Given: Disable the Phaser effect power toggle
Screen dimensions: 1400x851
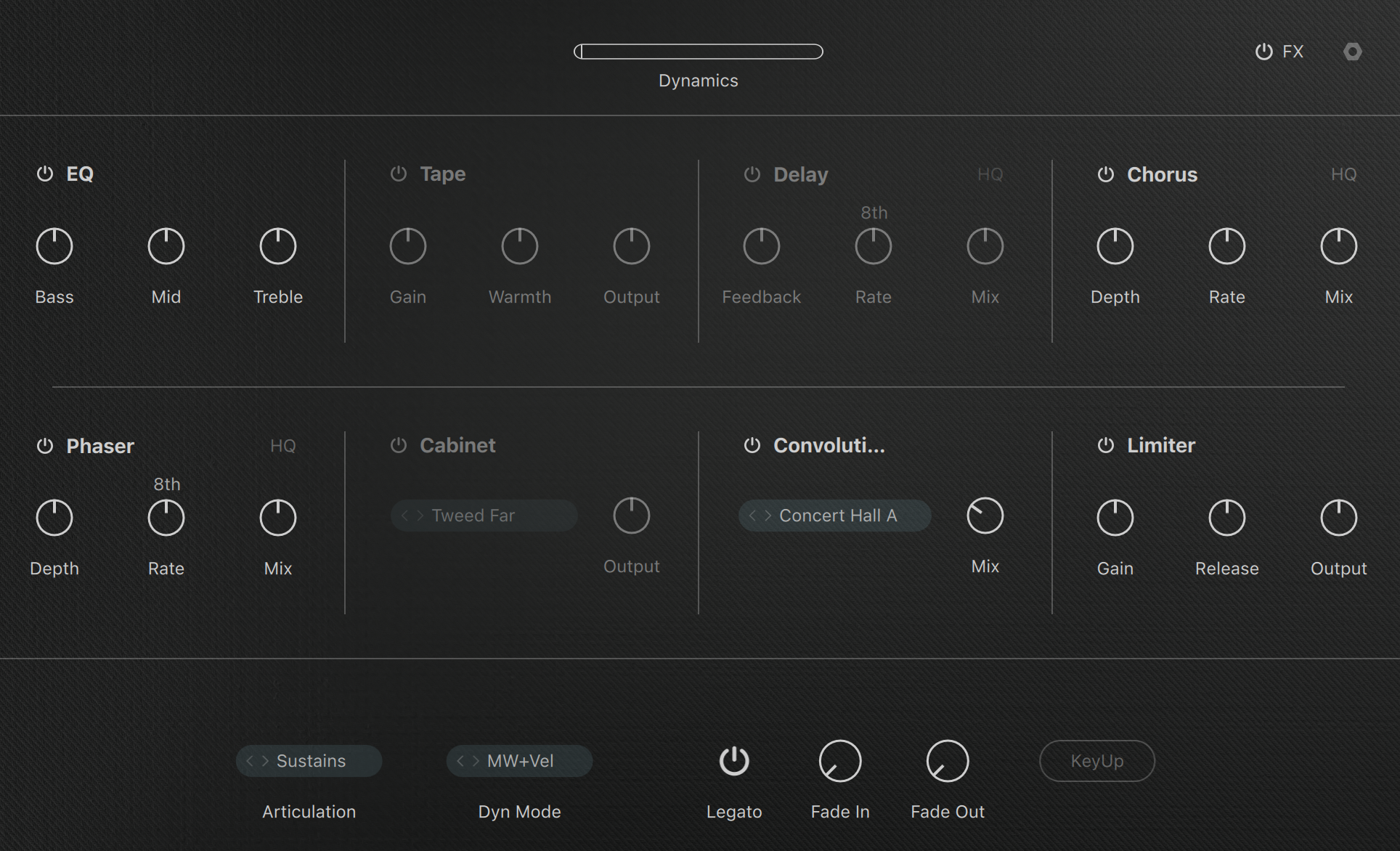Looking at the screenshot, I should (x=45, y=446).
